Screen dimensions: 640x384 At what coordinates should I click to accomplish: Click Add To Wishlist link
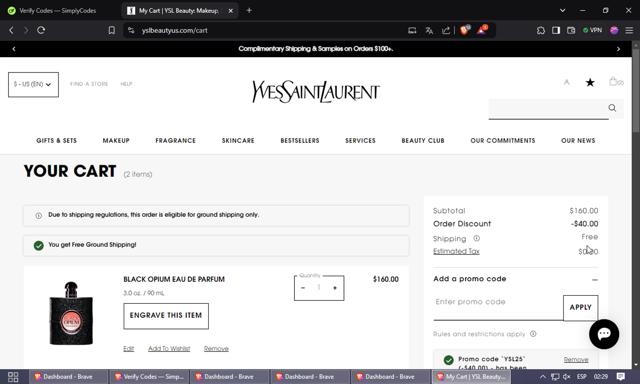coord(169,348)
